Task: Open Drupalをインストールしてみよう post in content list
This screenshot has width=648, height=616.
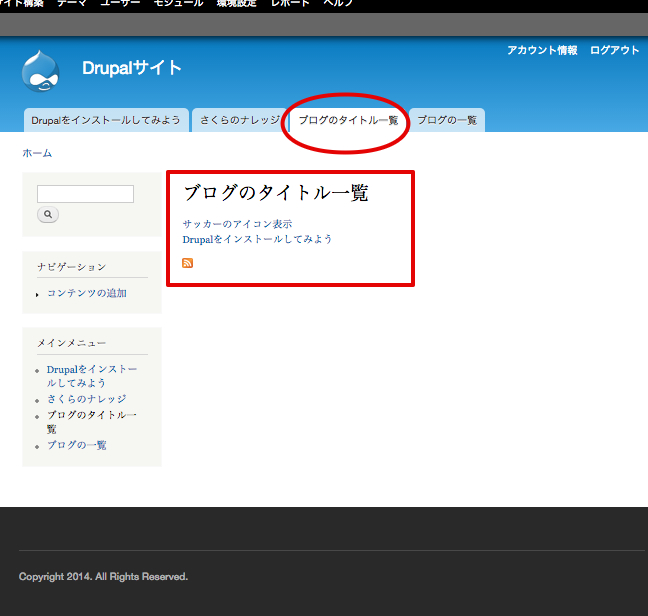Action: [x=257, y=239]
